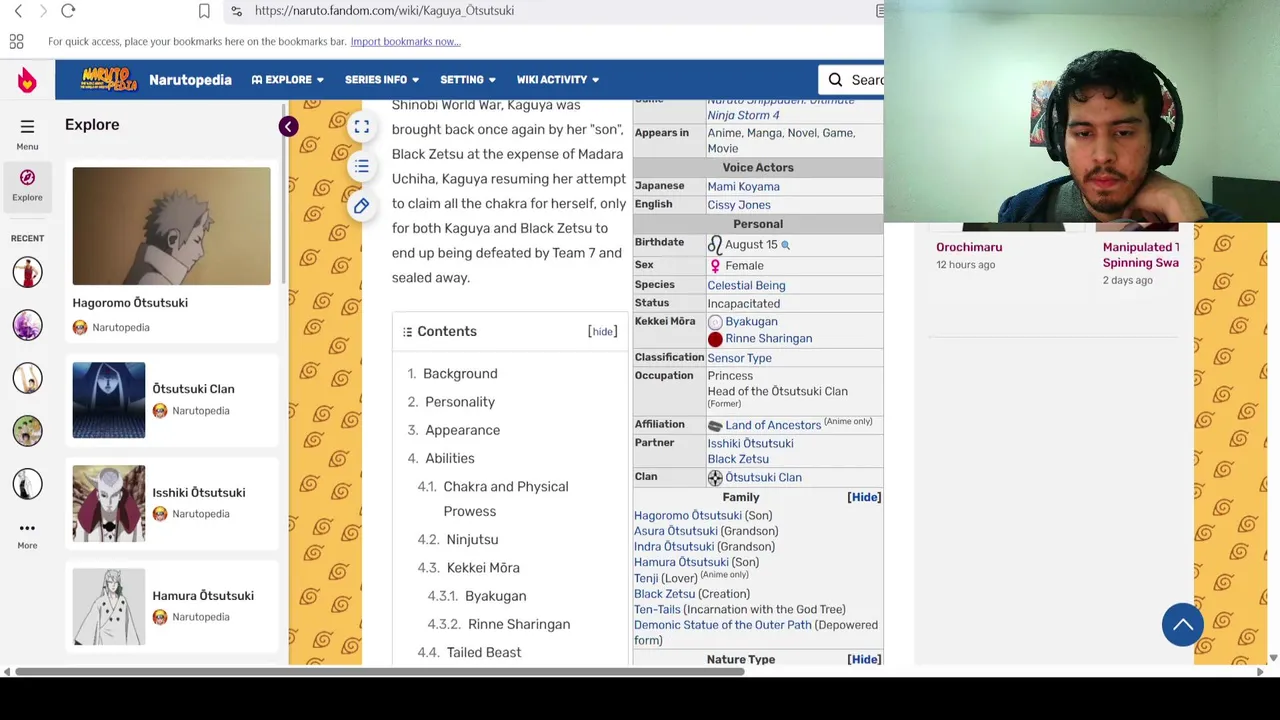This screenshot has height=720, width=1280.
Task: Click the browser back arrow
Action: 18,11
